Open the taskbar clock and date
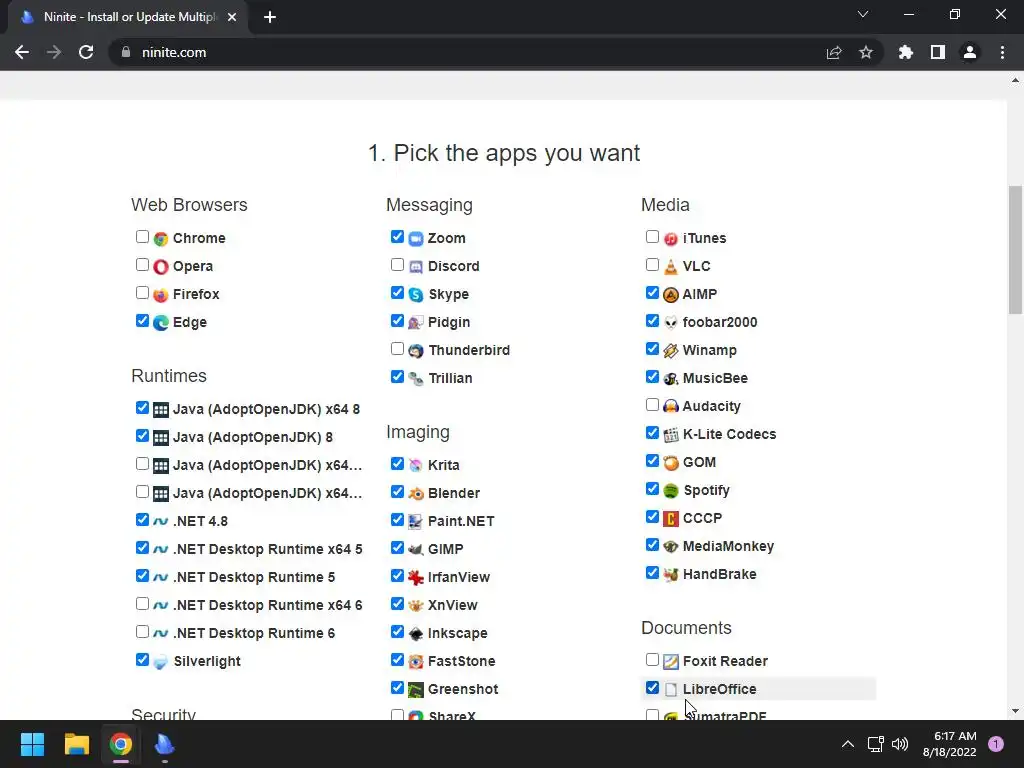The image size is (1024, 768). (x=950, y=744)
